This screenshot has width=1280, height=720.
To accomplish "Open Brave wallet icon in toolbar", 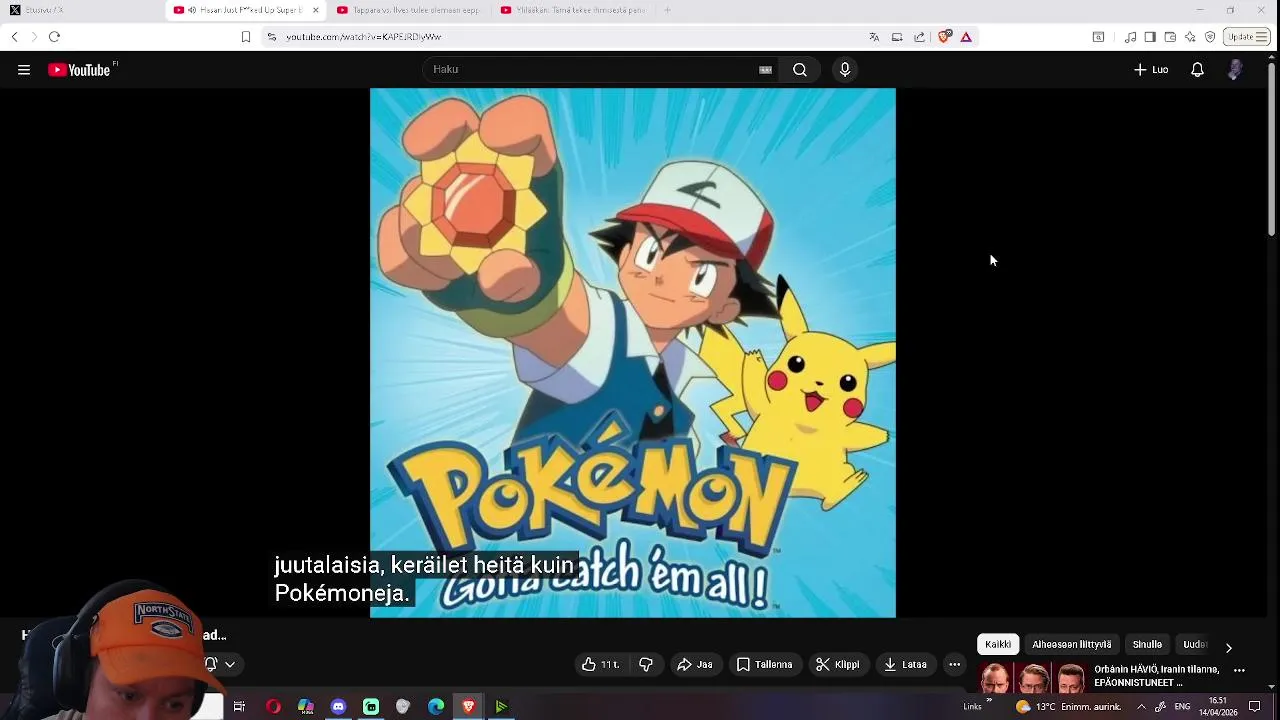I will click(1170, 37).
